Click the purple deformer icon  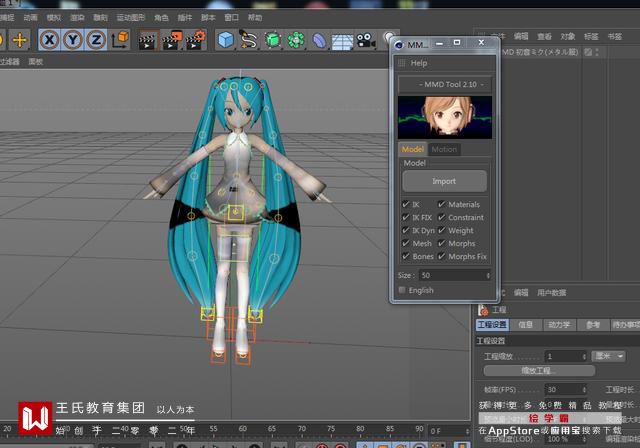(x=319, y=40)
